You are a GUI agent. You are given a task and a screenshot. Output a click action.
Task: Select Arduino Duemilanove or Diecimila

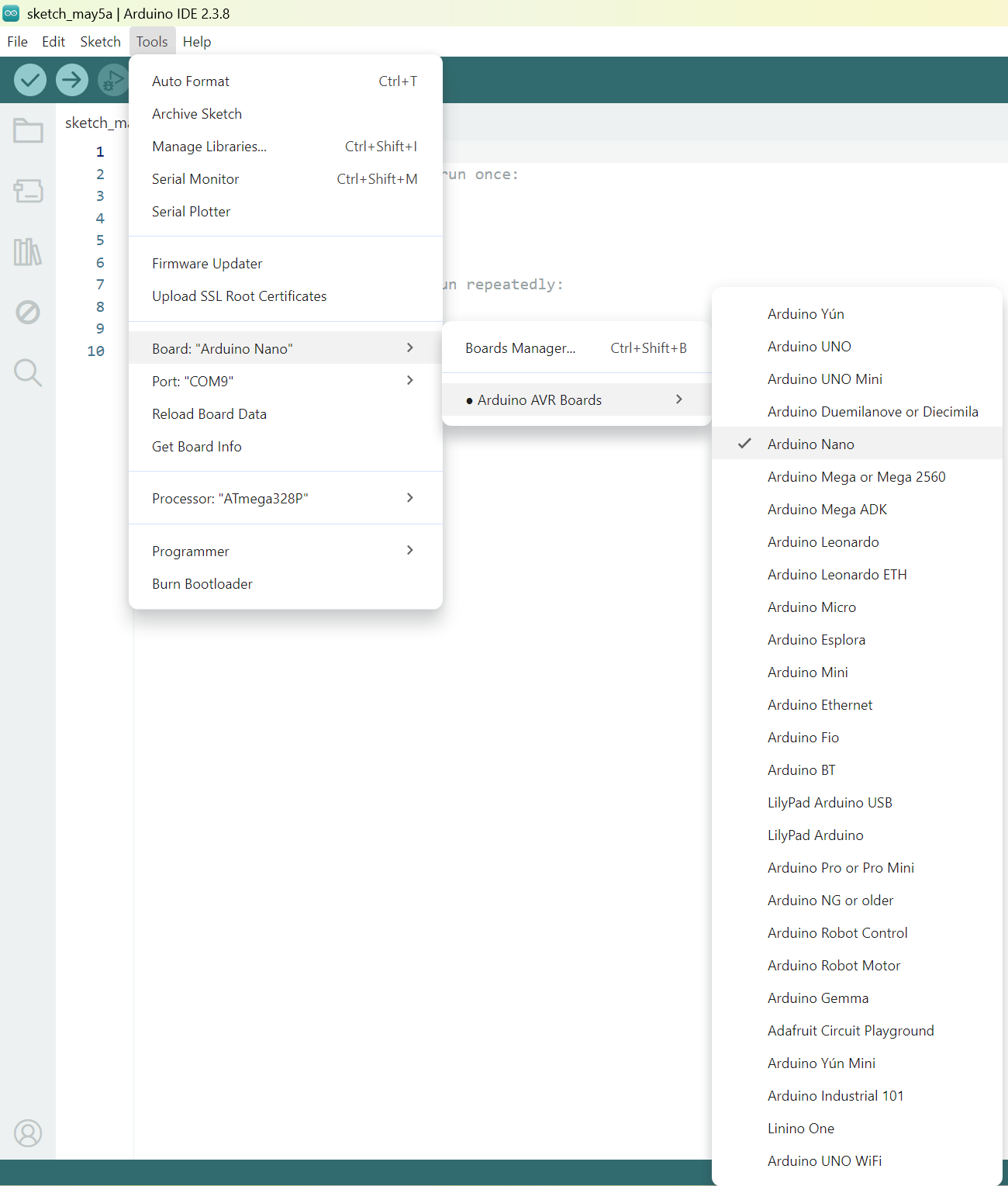(x=857, y=411)
